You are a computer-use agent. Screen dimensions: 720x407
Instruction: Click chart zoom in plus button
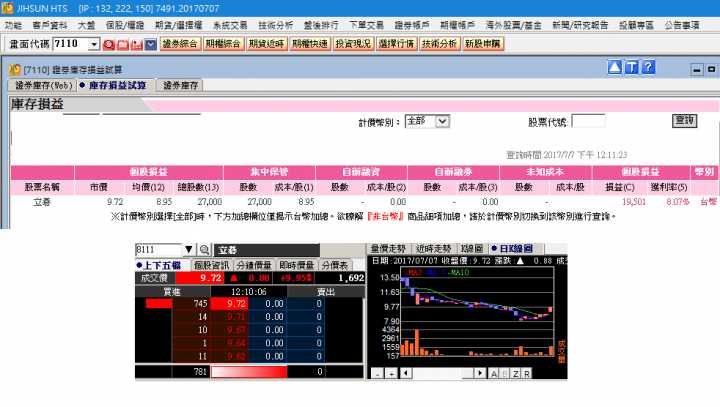click(391, 373)
